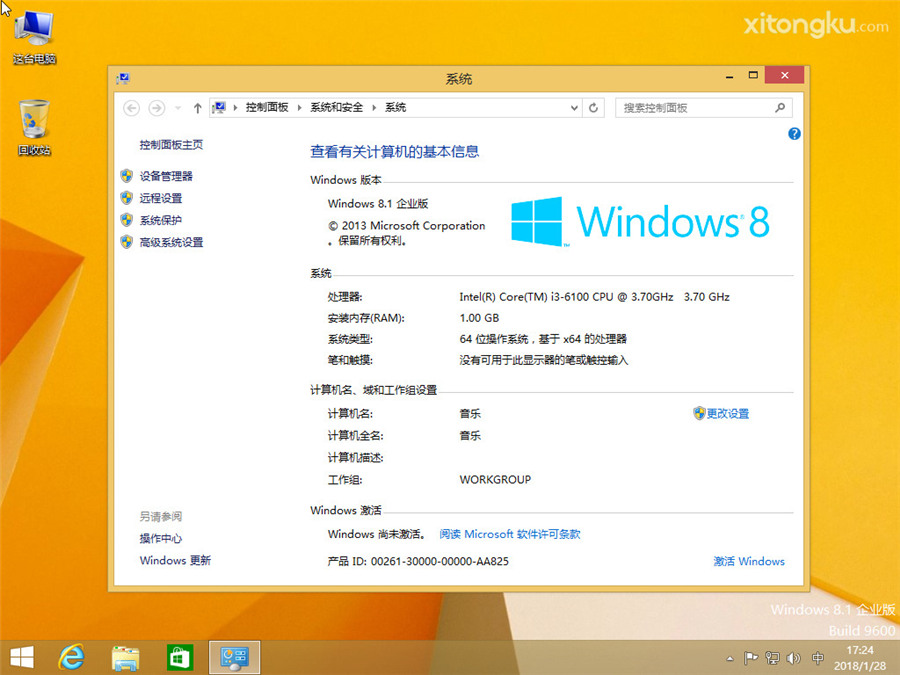Expand the address bar history dropdown
The image size is (900, 675).
[572, 107]
